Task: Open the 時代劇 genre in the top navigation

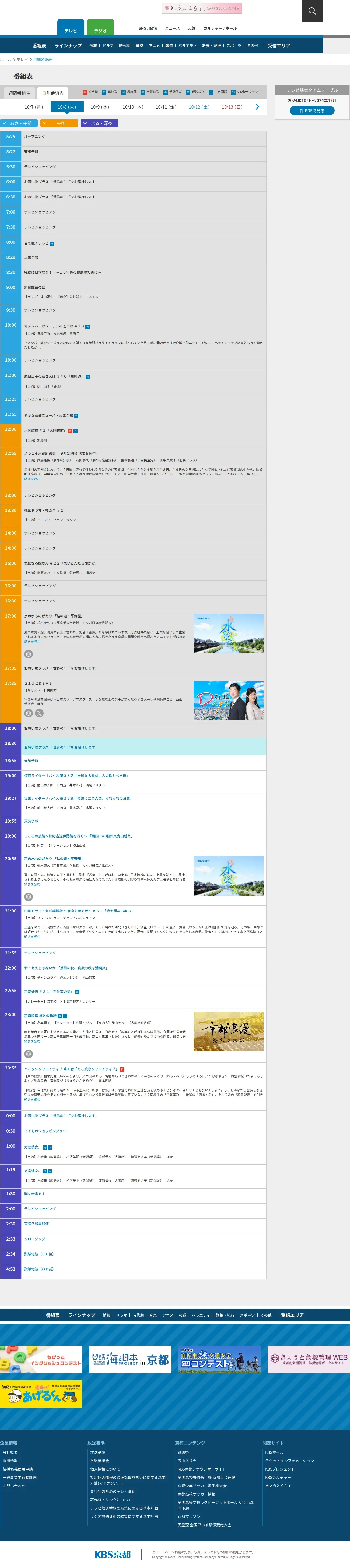Action: coord(125,46)
